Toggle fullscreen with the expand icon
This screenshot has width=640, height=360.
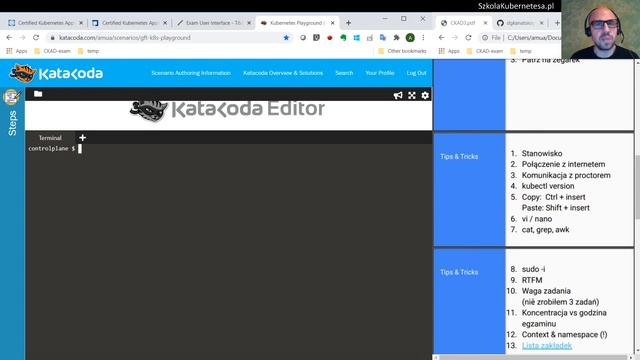[x=412, y=95]
